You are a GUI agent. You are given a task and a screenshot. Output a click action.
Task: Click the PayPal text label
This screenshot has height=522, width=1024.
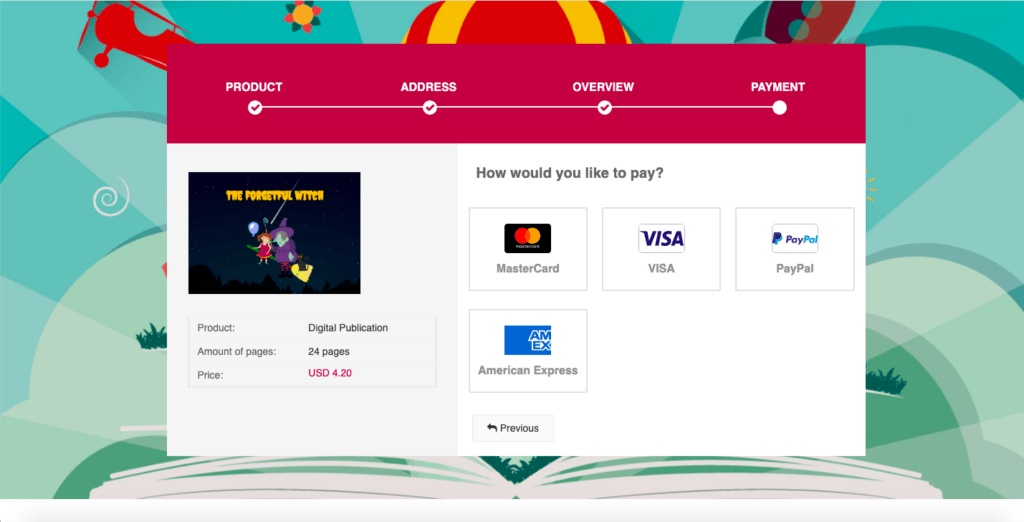coord(795,269)
